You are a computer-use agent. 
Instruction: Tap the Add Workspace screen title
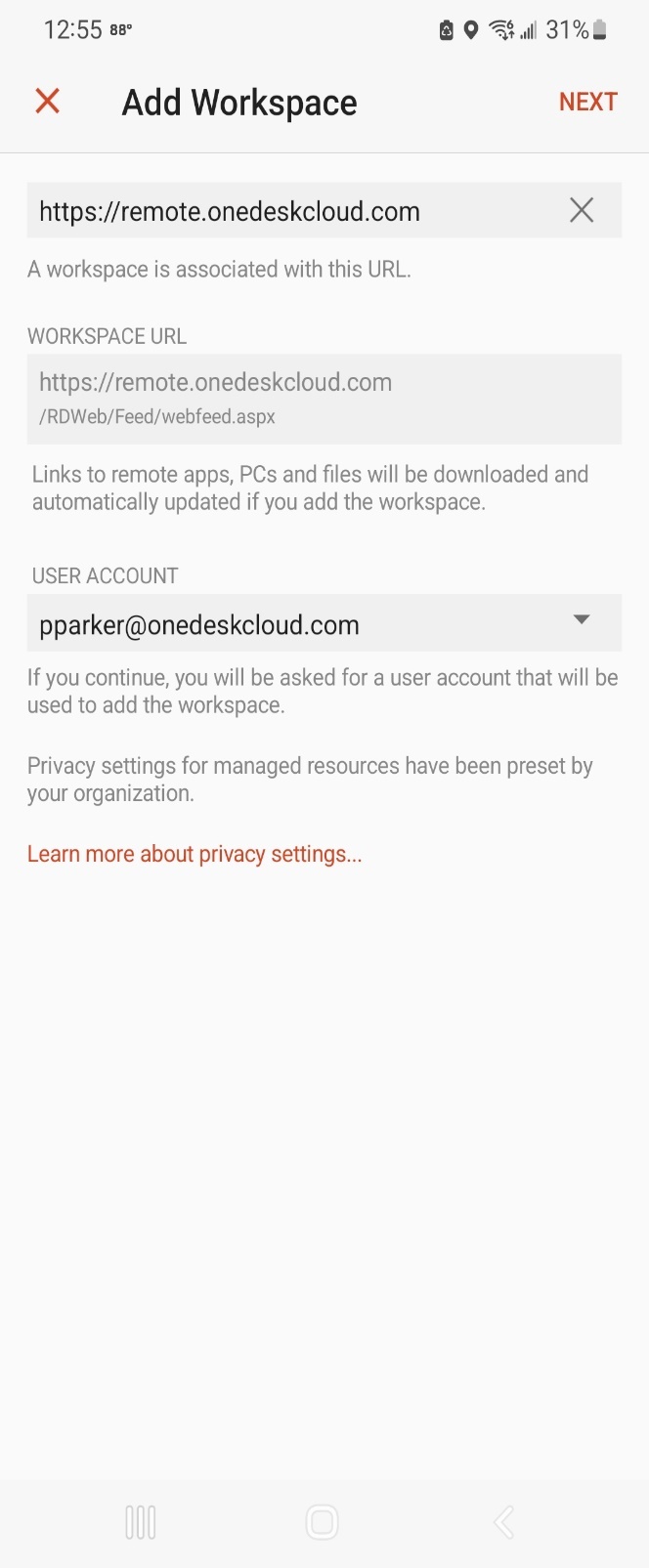pos(239,103)
